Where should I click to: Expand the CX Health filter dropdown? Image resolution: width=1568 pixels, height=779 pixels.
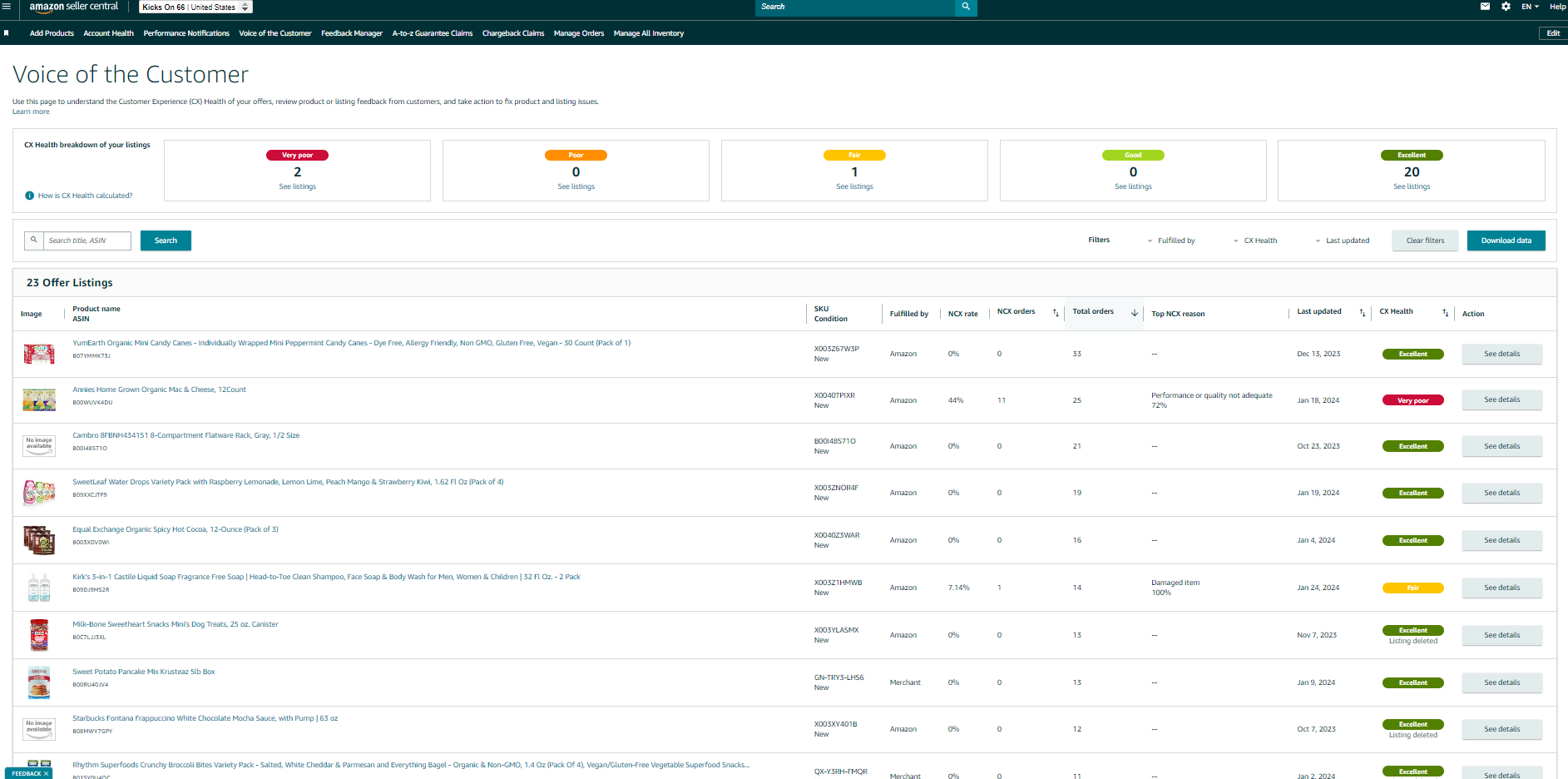(x=1255, y=241)
